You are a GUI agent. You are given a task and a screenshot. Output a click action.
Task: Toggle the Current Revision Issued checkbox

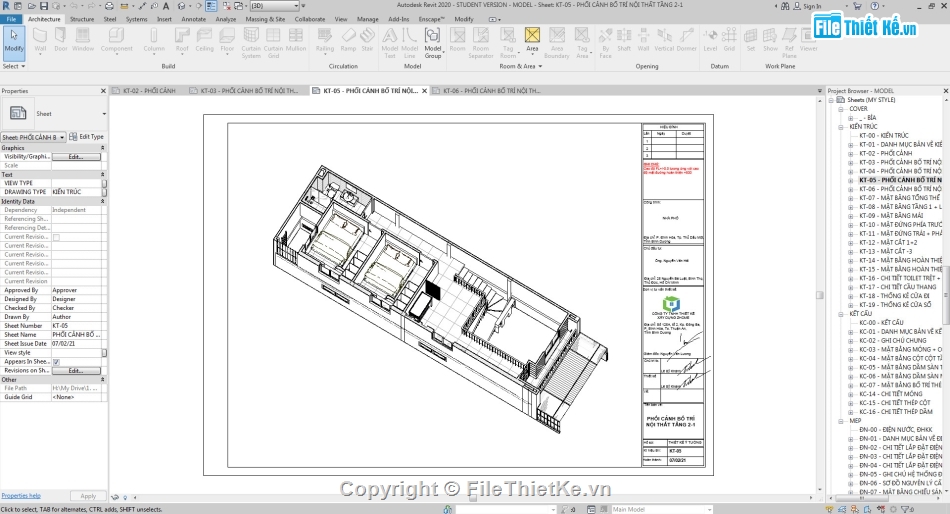tap(56, 237)
